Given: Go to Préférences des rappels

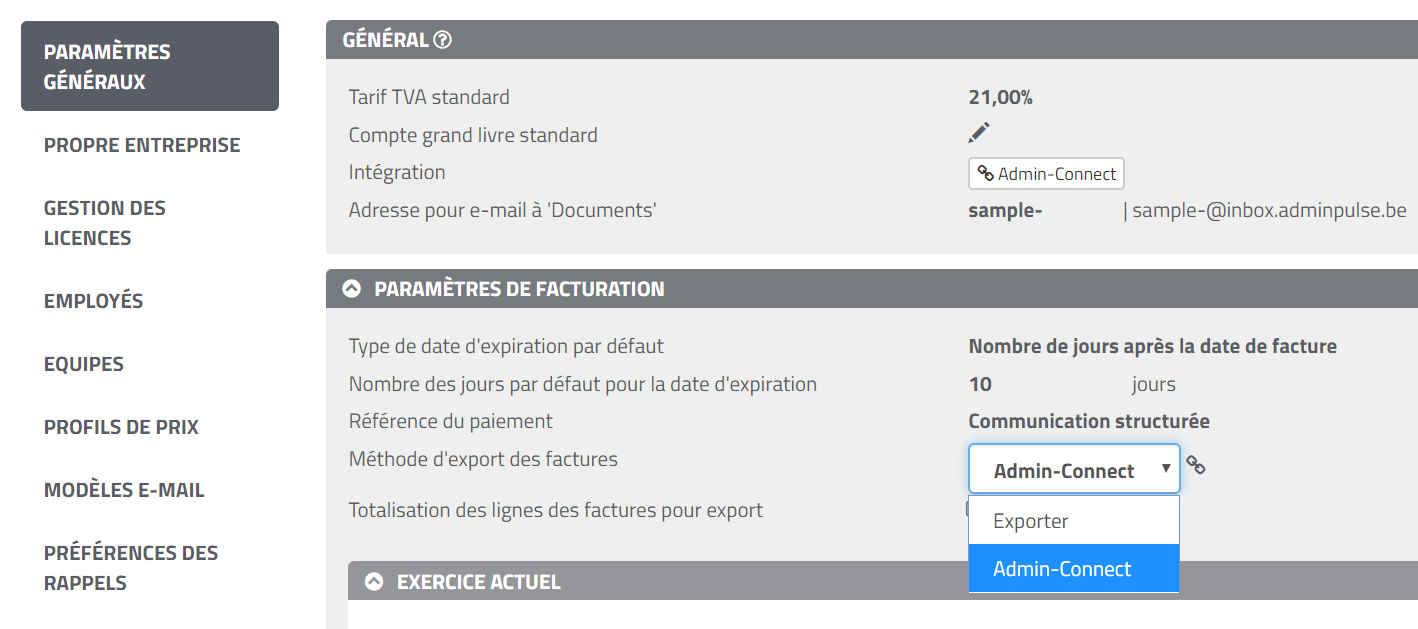Looking at the screenshot, I should tap(131, 567).
